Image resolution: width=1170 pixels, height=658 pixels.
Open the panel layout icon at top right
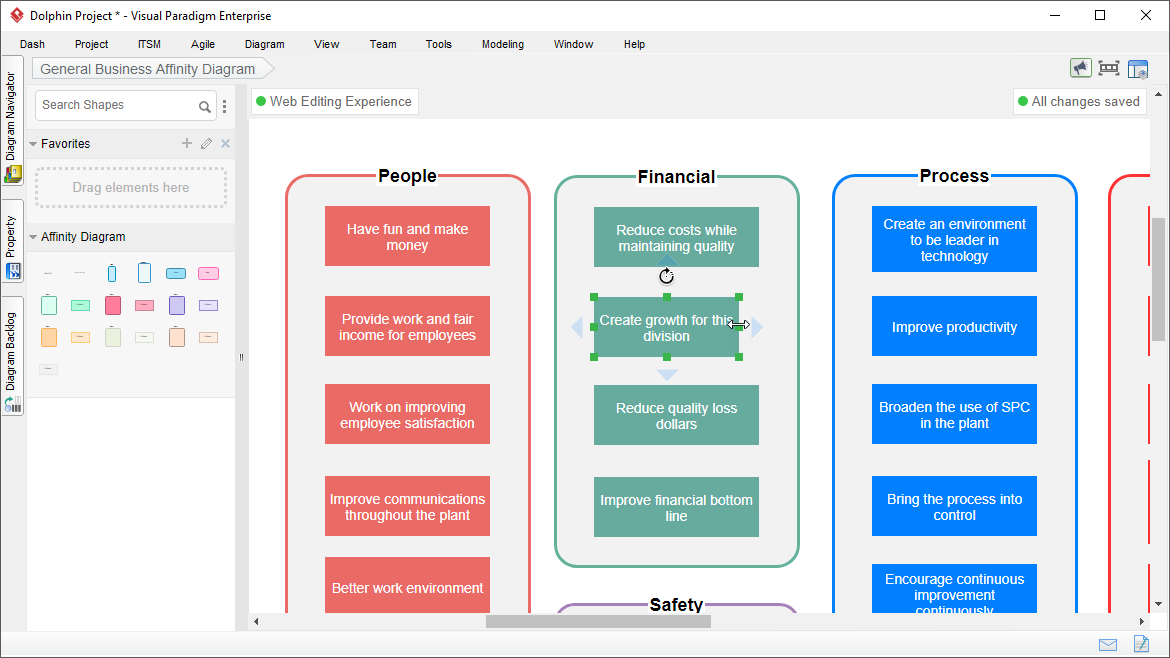point(1138,69)
